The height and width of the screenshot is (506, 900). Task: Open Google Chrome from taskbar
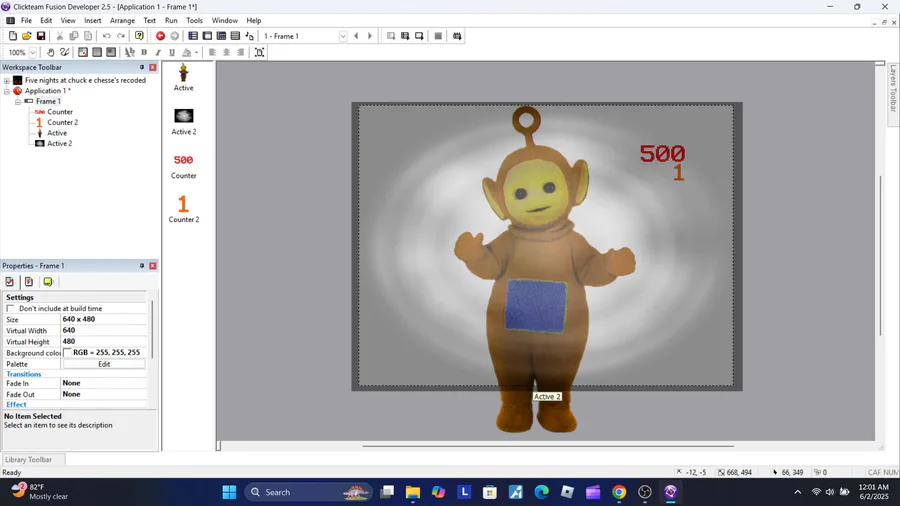619,492
